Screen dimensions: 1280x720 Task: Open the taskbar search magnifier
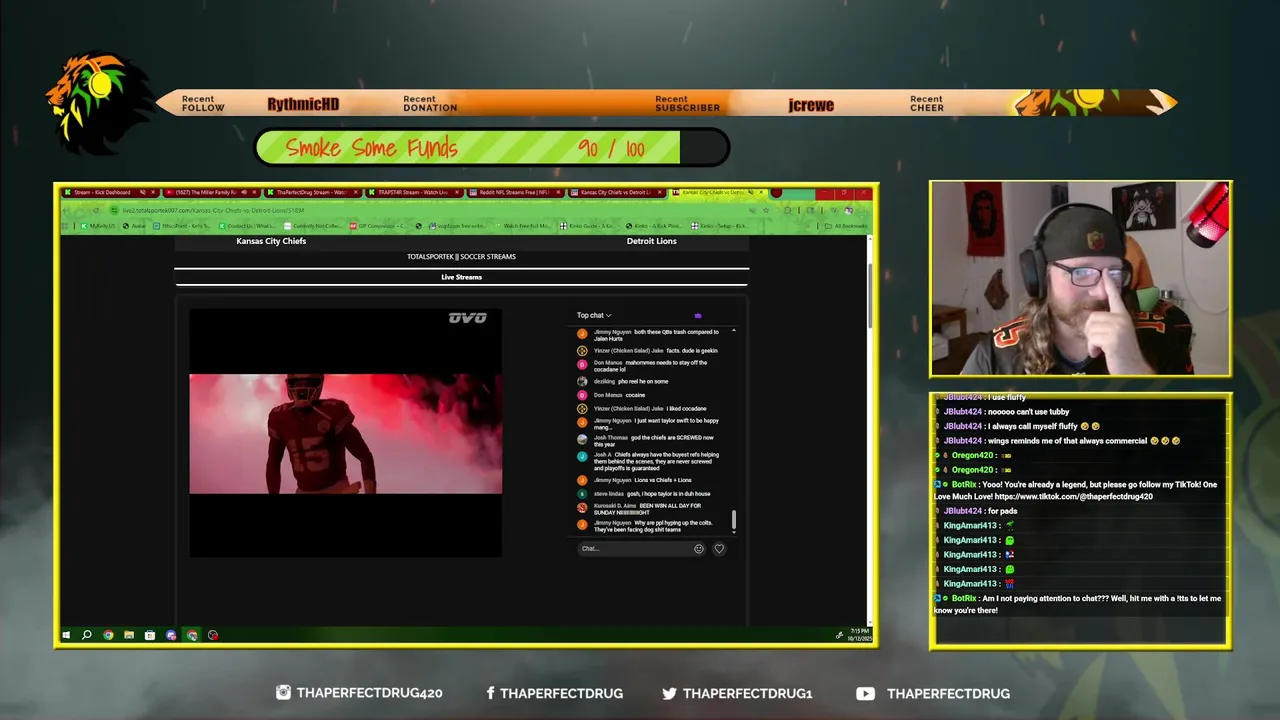(87, 635)
